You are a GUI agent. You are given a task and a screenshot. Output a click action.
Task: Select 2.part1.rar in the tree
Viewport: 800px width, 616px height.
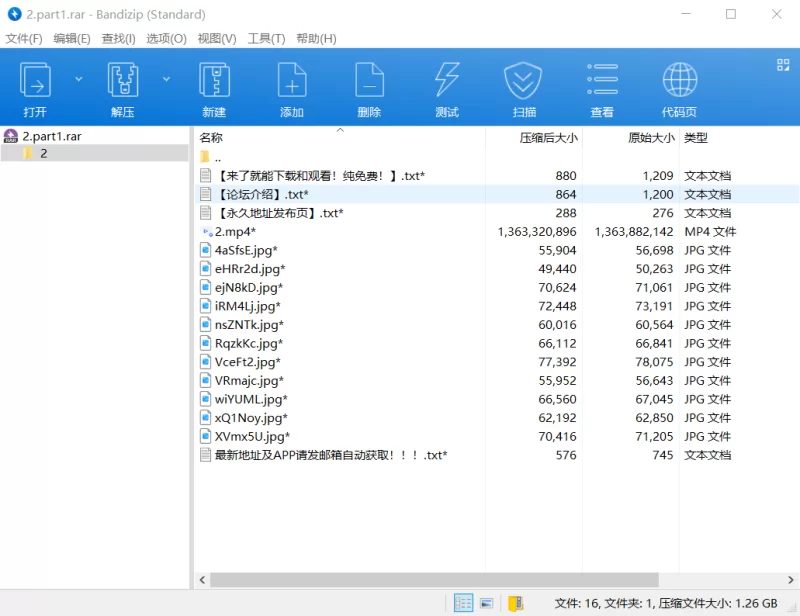(x=52, y=136)
